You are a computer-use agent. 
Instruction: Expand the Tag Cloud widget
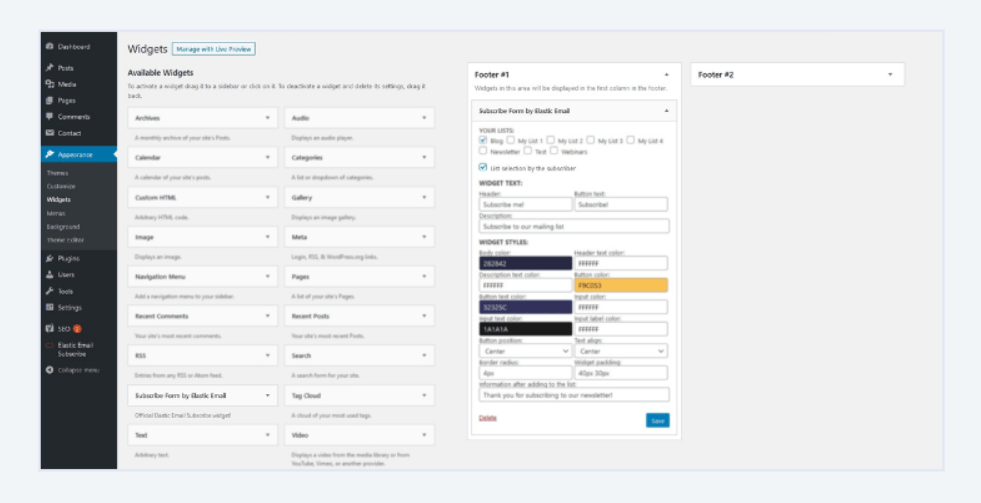click(424, 395)
